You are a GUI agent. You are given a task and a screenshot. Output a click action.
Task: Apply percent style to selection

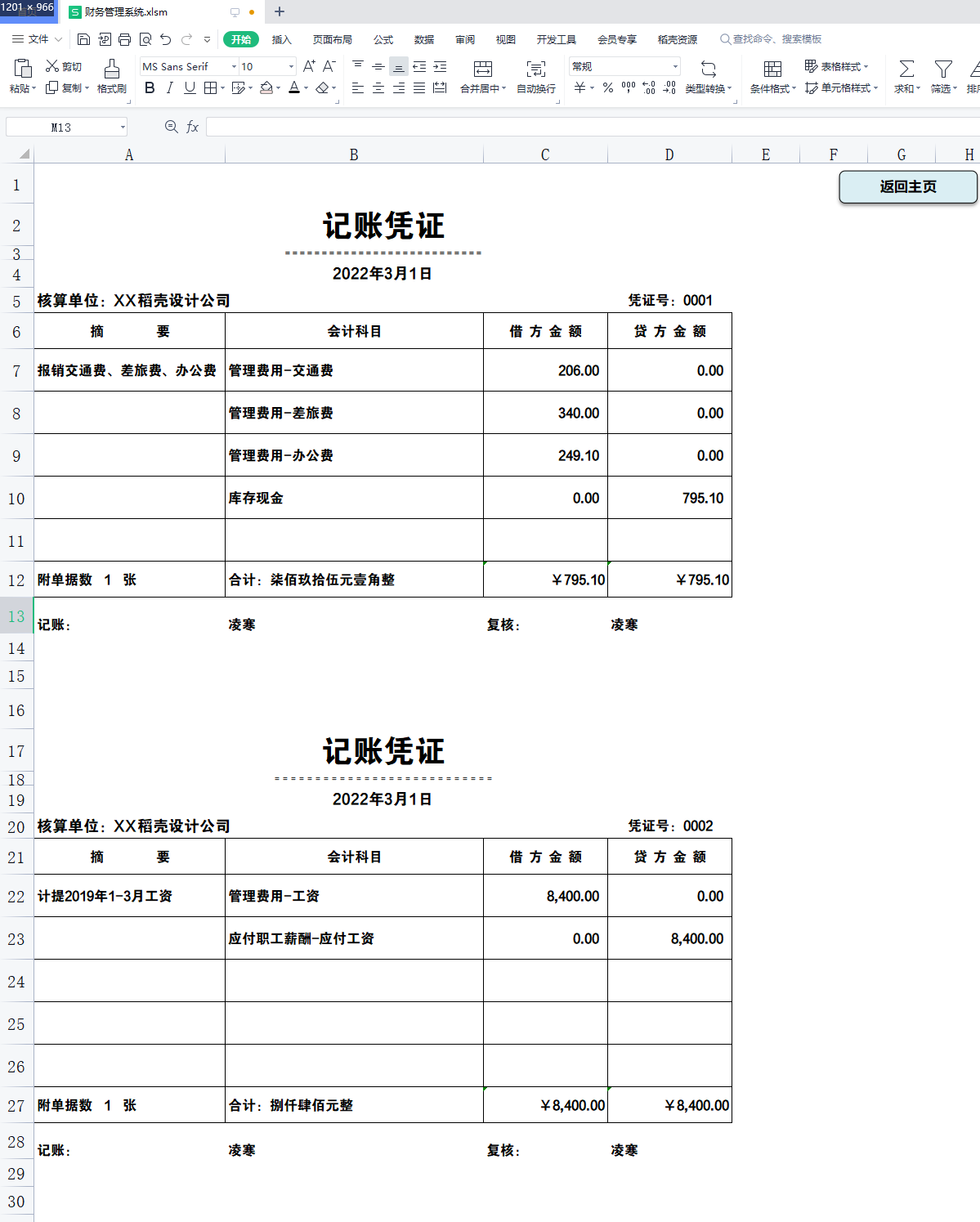tap(606, 88)
